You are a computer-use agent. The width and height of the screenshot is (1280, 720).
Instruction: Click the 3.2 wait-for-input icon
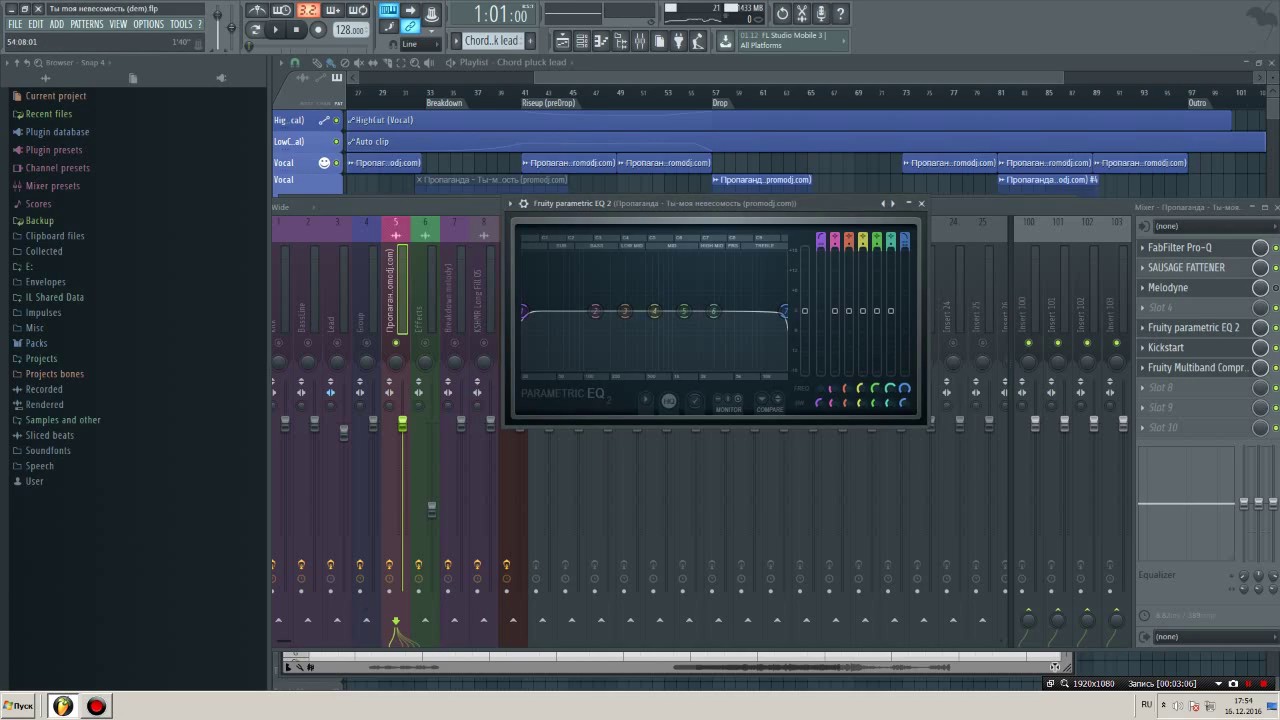pos(308,10)
